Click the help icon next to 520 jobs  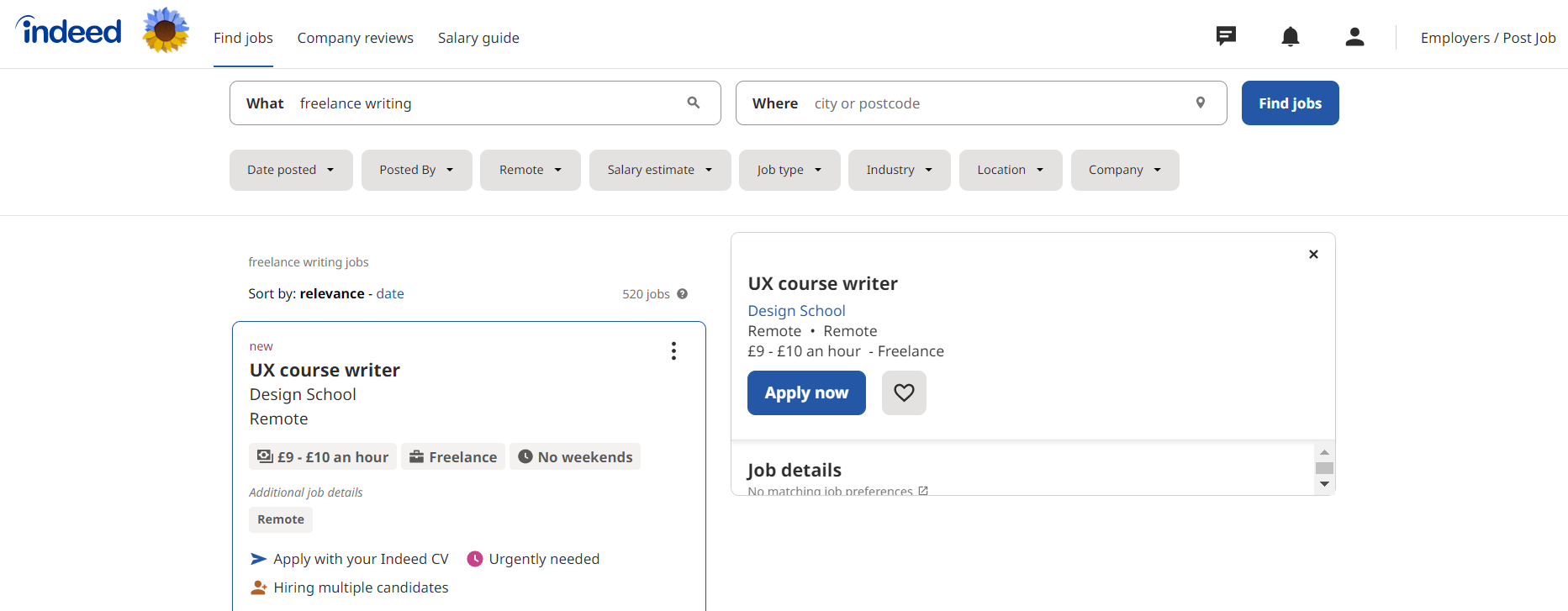tap(683, 294)
